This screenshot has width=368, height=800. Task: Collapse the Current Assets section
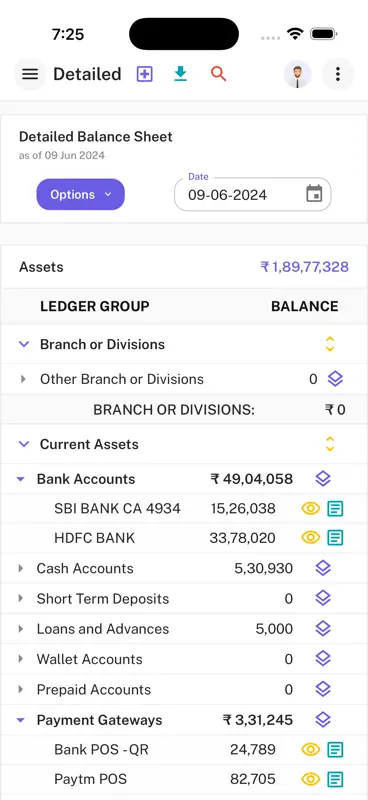coord(23,444)
